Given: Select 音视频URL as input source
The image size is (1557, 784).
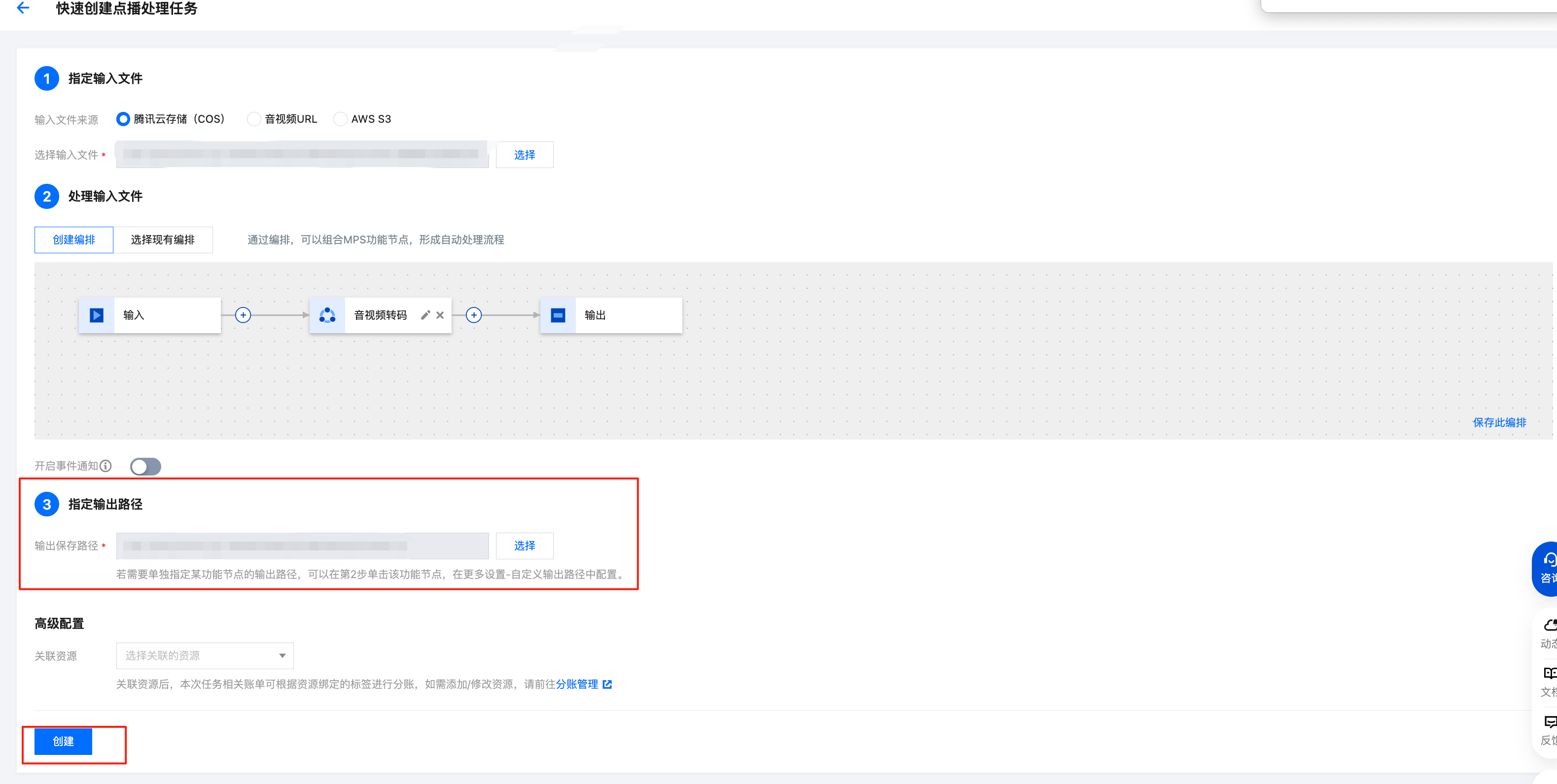Looking at the screenshot, I should click(254, 119).
